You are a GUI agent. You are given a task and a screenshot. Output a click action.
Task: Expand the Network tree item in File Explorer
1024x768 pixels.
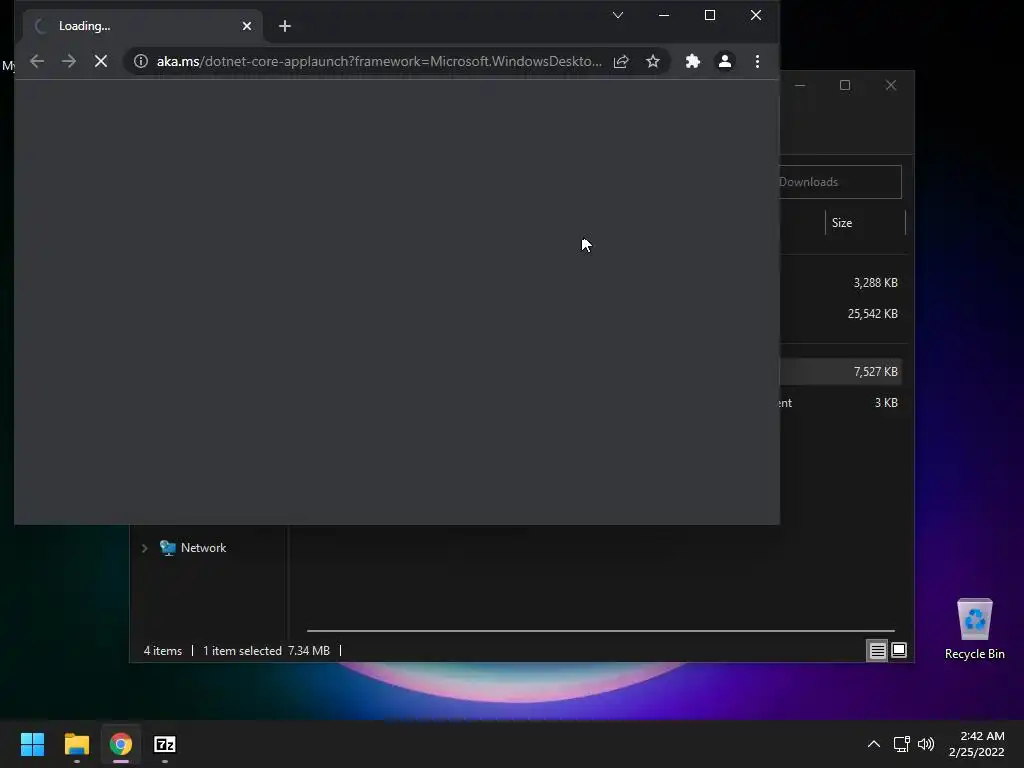click(x=144, y=548)
